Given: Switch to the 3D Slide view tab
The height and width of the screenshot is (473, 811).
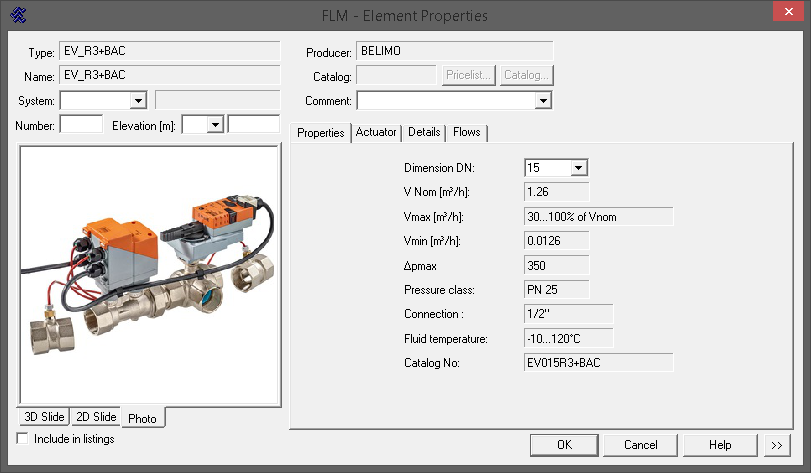Looking at the screenshot, I should tap(43, 417).
